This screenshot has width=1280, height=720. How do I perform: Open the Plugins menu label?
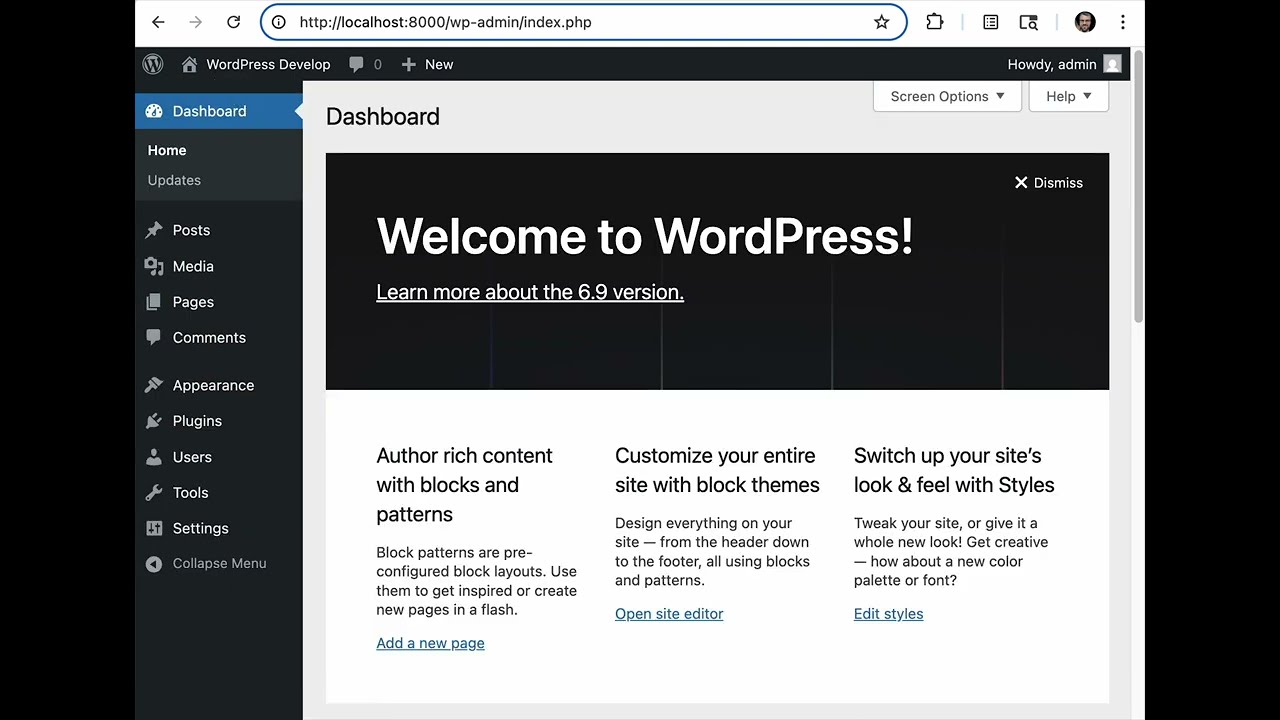197,421
